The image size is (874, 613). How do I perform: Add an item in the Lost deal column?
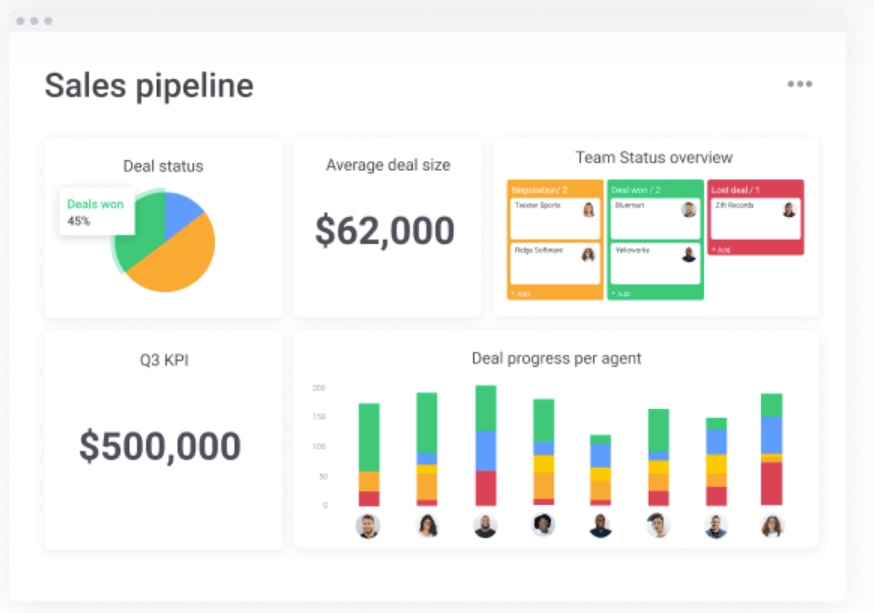721,250
